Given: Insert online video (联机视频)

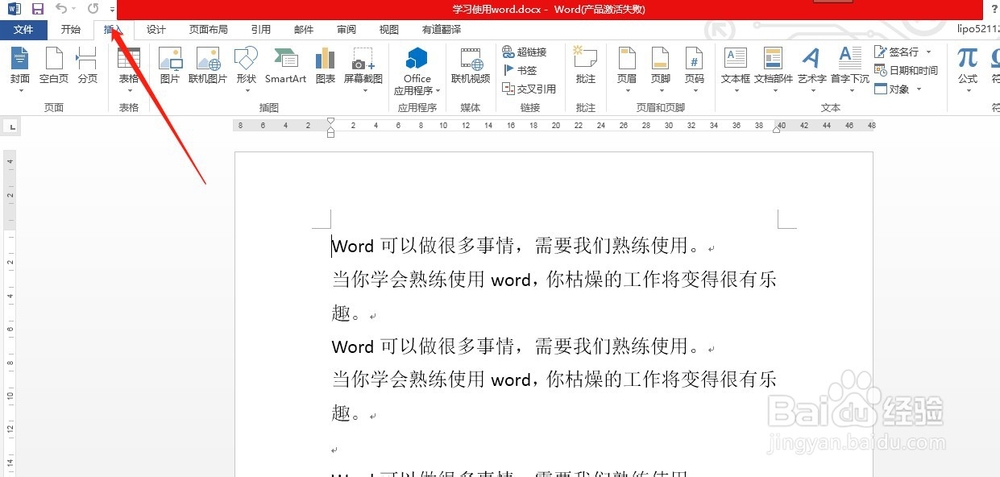Looking at the screenshot, I should 471,66.
